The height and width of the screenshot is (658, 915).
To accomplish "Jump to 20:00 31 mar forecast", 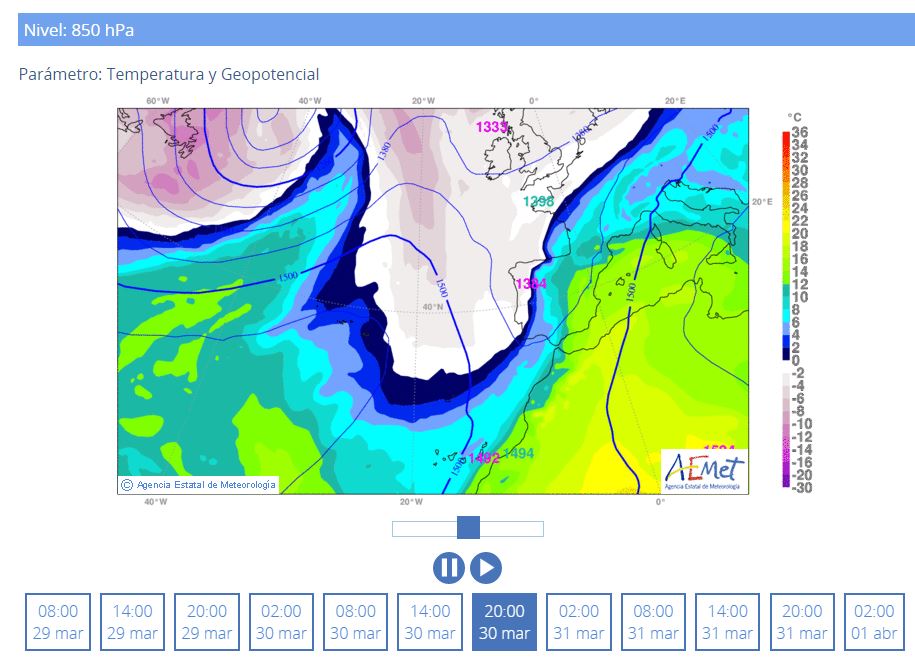I will tap(802, 622).
